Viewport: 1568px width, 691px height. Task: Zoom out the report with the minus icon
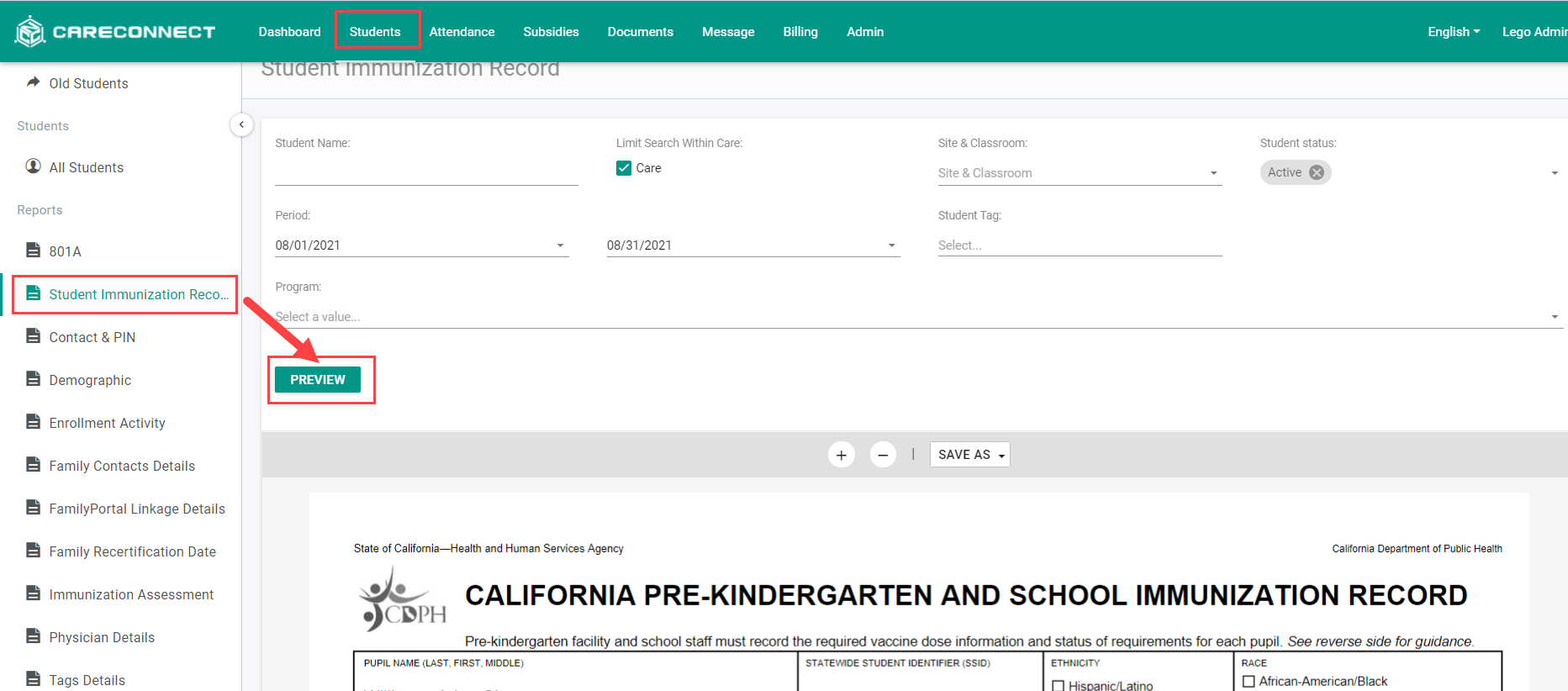pos(883,455)
